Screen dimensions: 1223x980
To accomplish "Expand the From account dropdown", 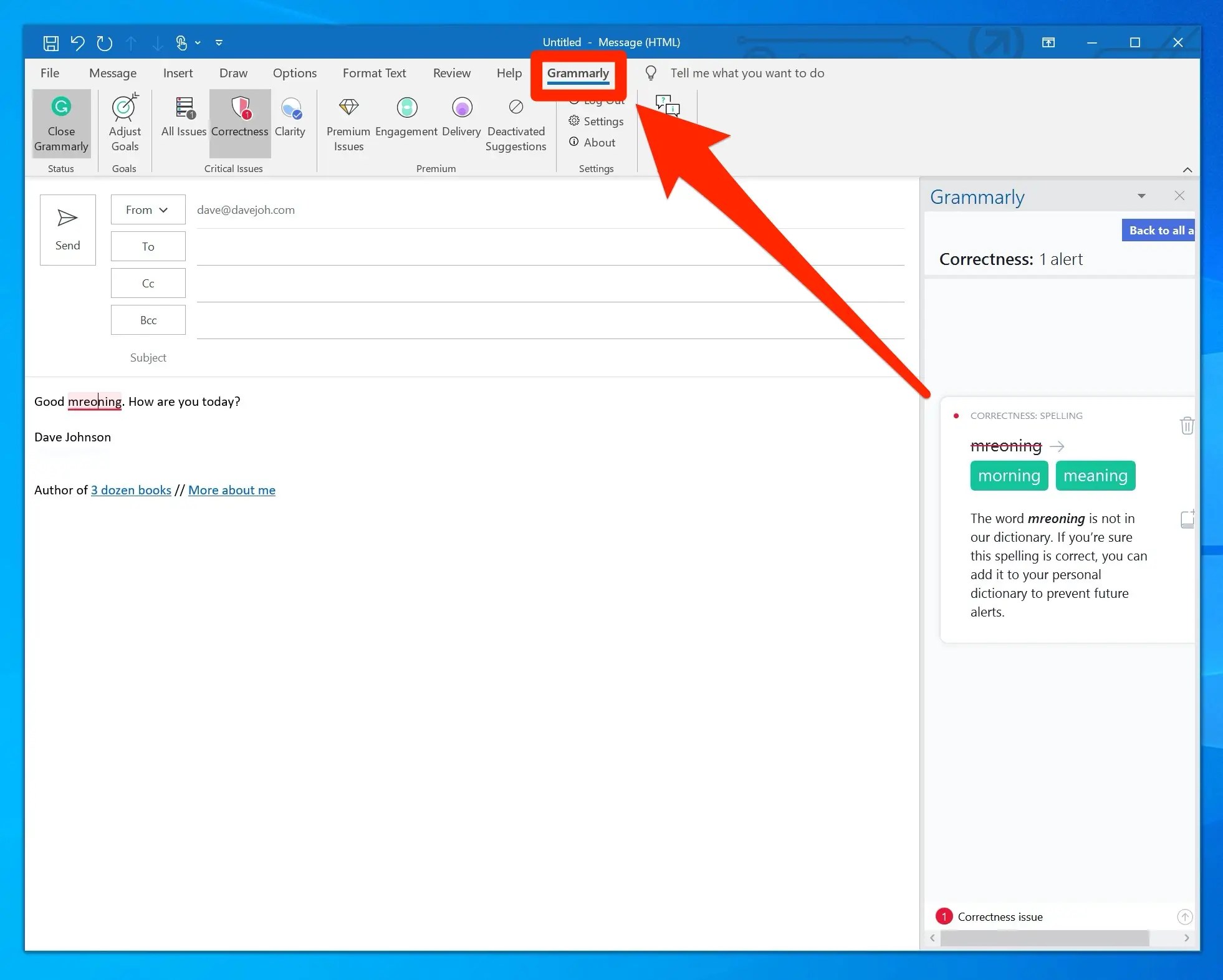I will (148, 210).
